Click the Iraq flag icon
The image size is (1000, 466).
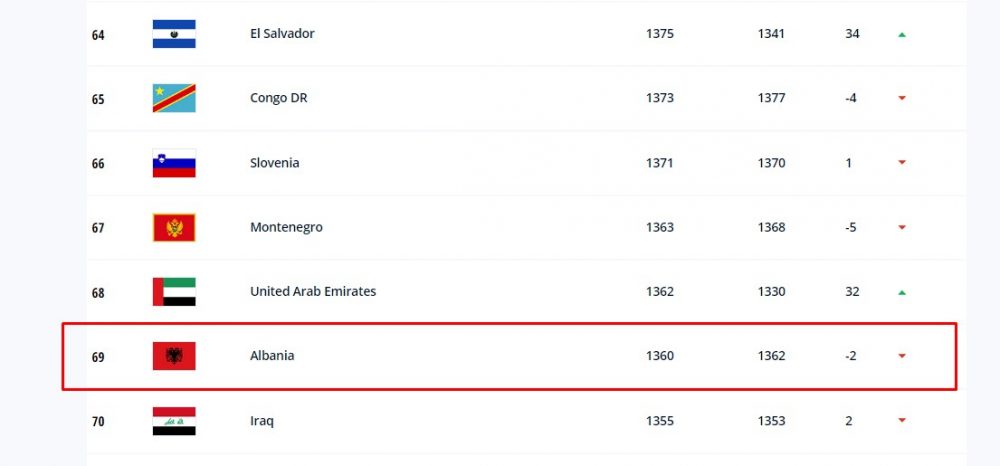coord(174,421)
